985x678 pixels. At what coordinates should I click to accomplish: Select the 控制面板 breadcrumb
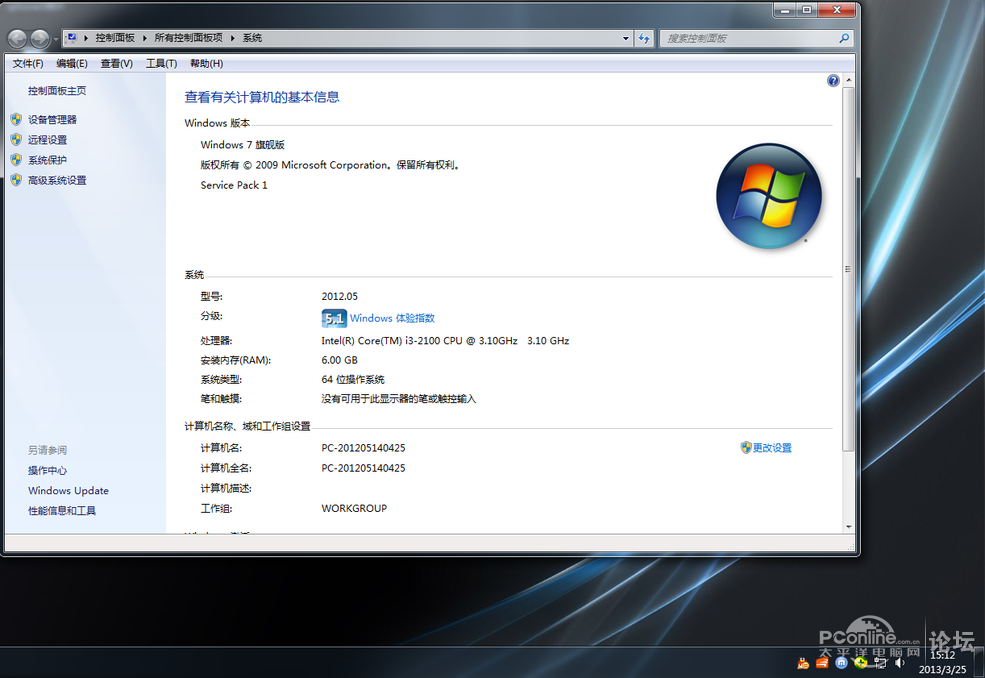point(115,38)
